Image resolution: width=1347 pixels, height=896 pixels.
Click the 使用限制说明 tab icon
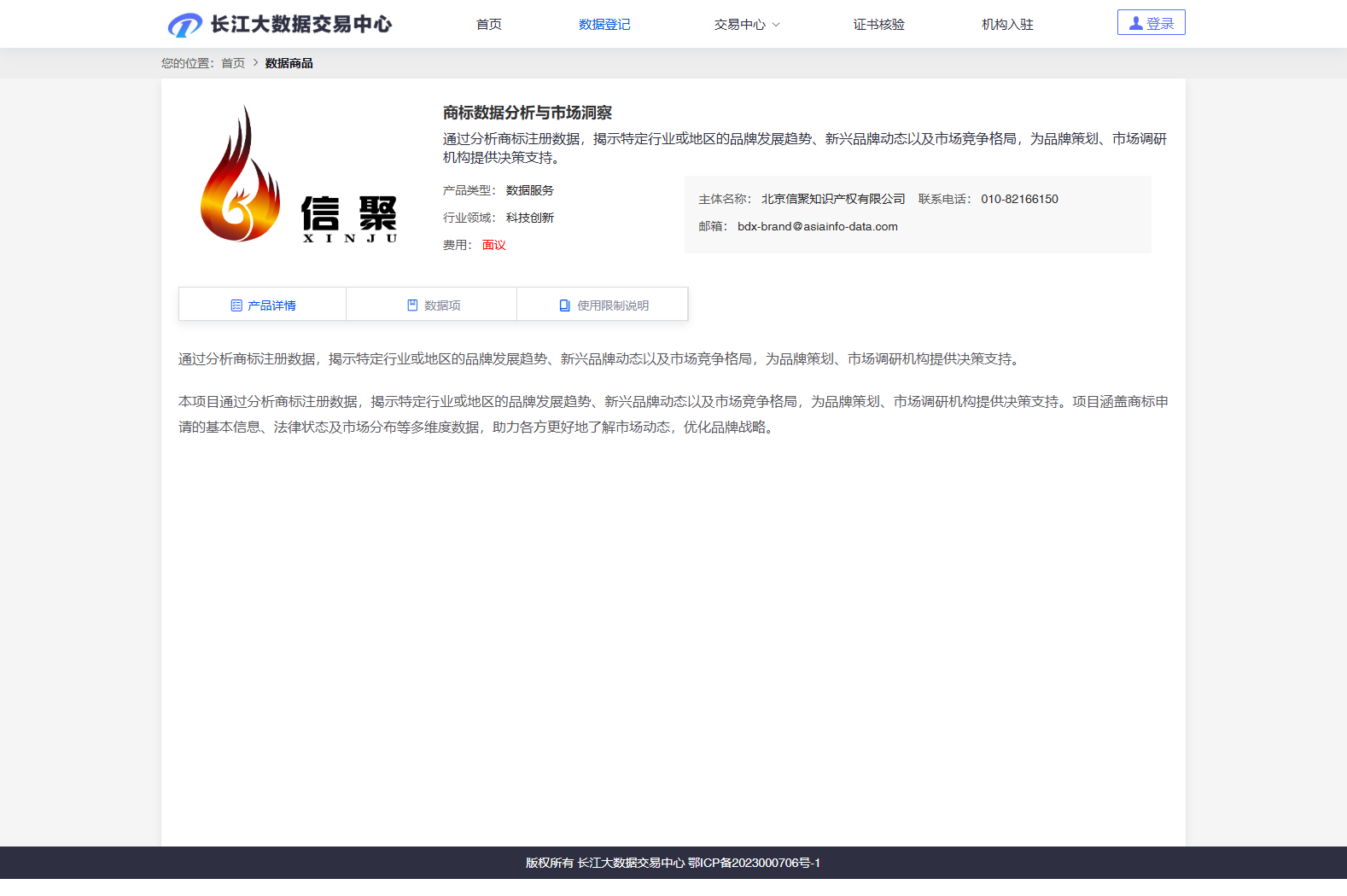click(x=564, y=305)
